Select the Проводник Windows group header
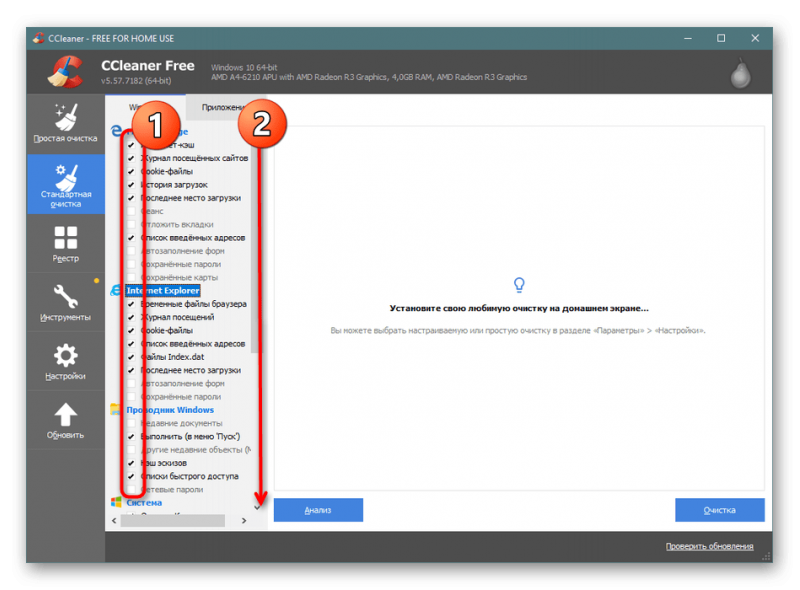 click(170, 410)
